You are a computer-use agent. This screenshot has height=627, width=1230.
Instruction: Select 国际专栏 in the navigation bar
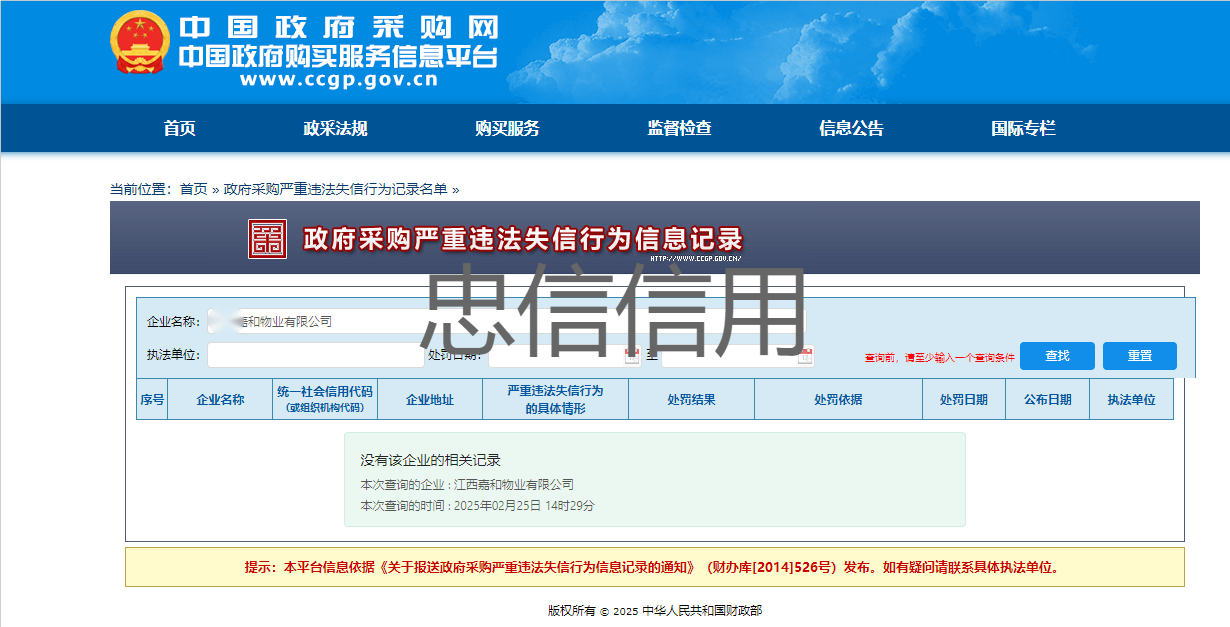click(x=1023, y=128)
